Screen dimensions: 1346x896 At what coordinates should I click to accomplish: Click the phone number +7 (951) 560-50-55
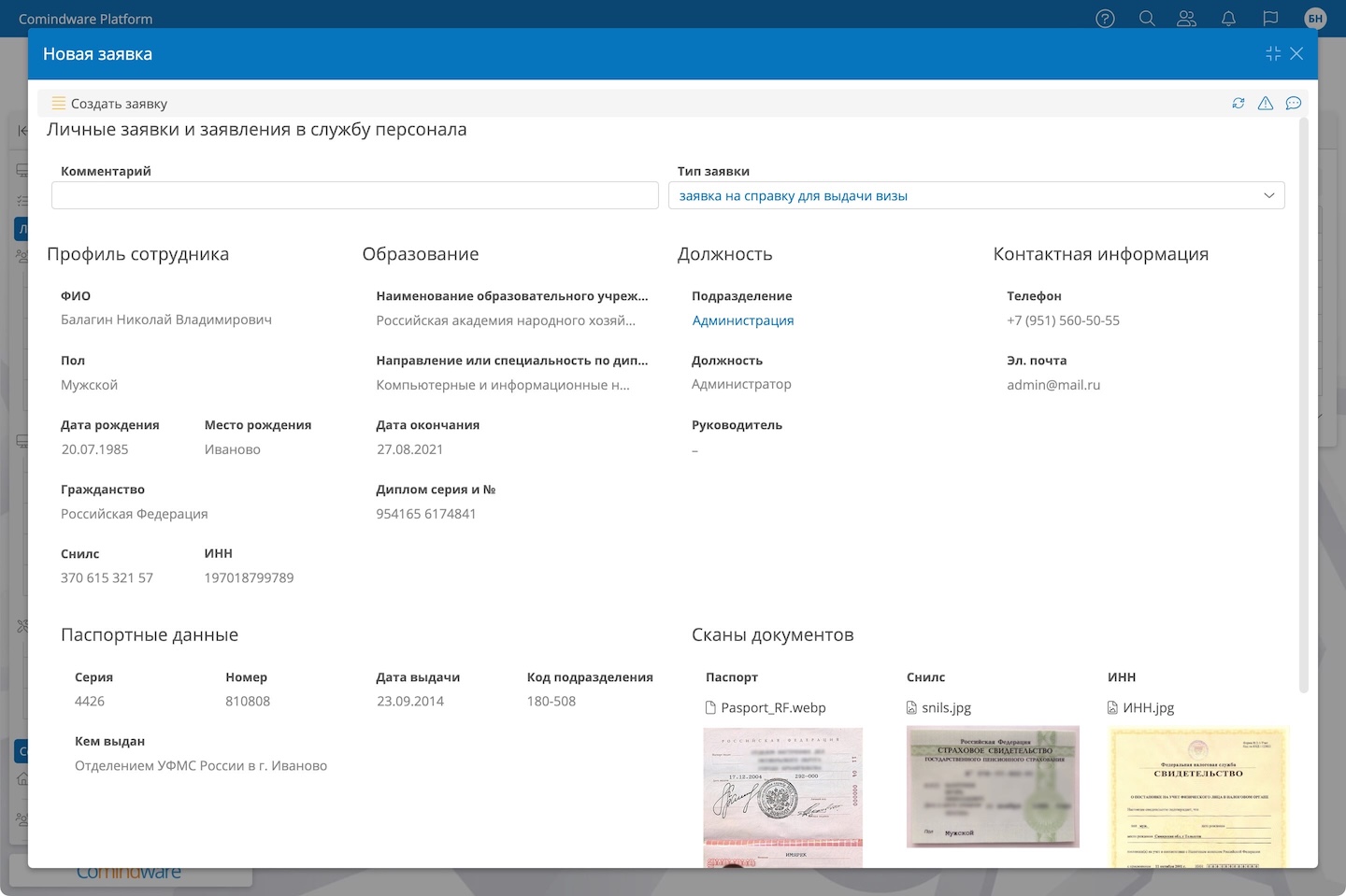click(1063, 320)
